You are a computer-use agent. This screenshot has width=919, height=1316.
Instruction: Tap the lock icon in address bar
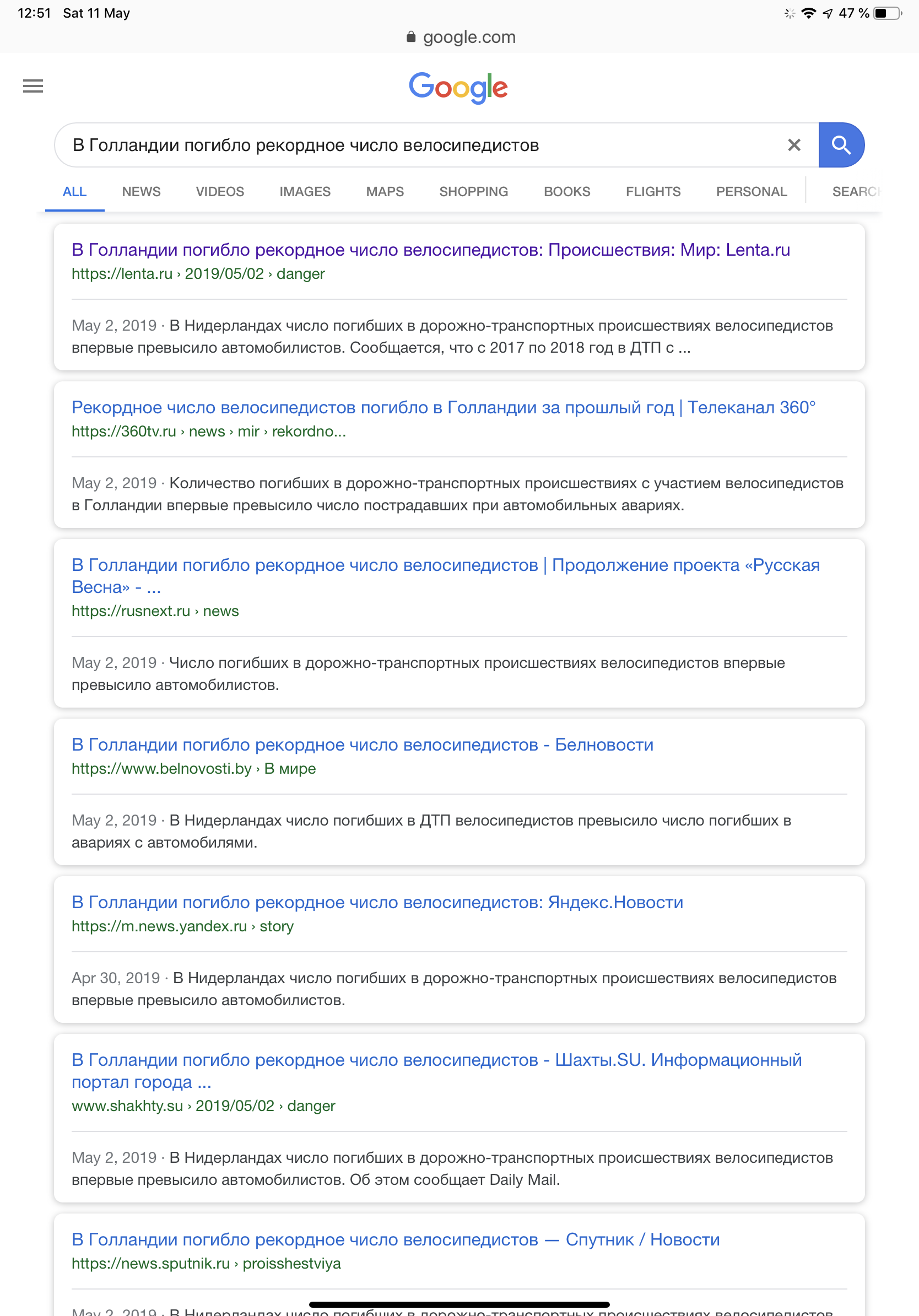pos(410,37)
